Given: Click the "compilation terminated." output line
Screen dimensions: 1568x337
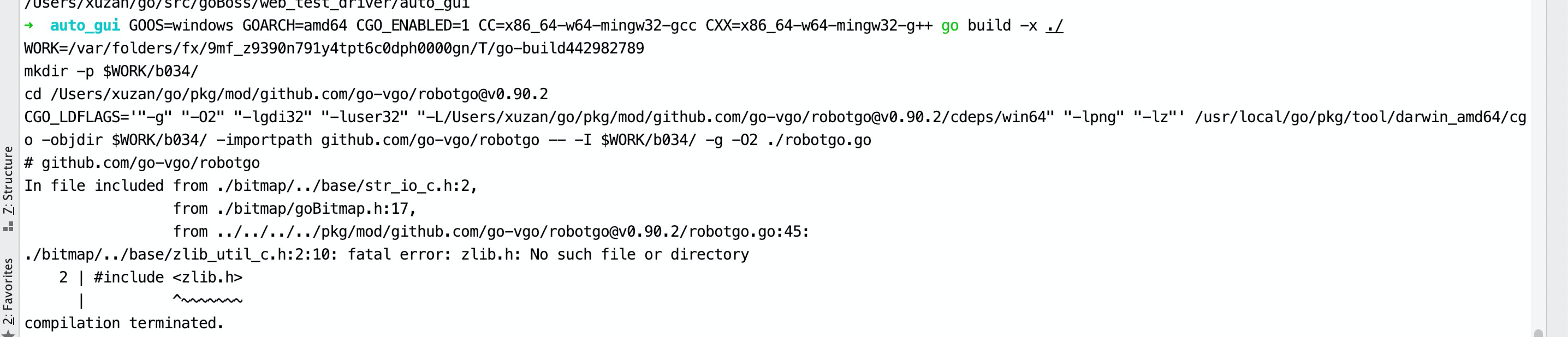Looking at the screenshot, I should [125, 322].
